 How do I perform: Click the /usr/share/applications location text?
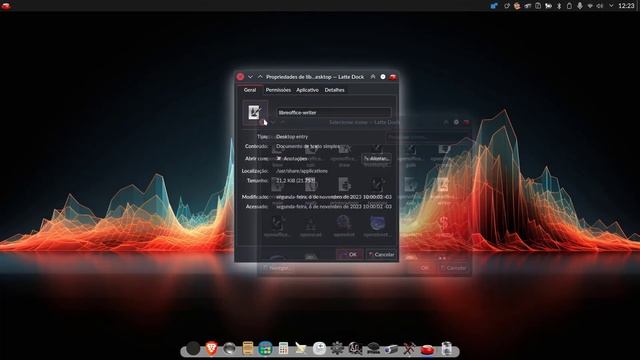tap(302, 171)
